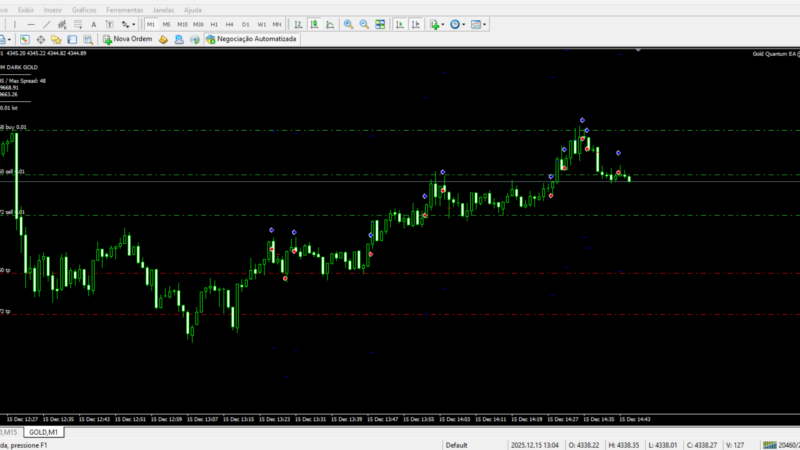Open the periods clock icon
This screenshot has height=450, width=800.
[x=455, y=24]
